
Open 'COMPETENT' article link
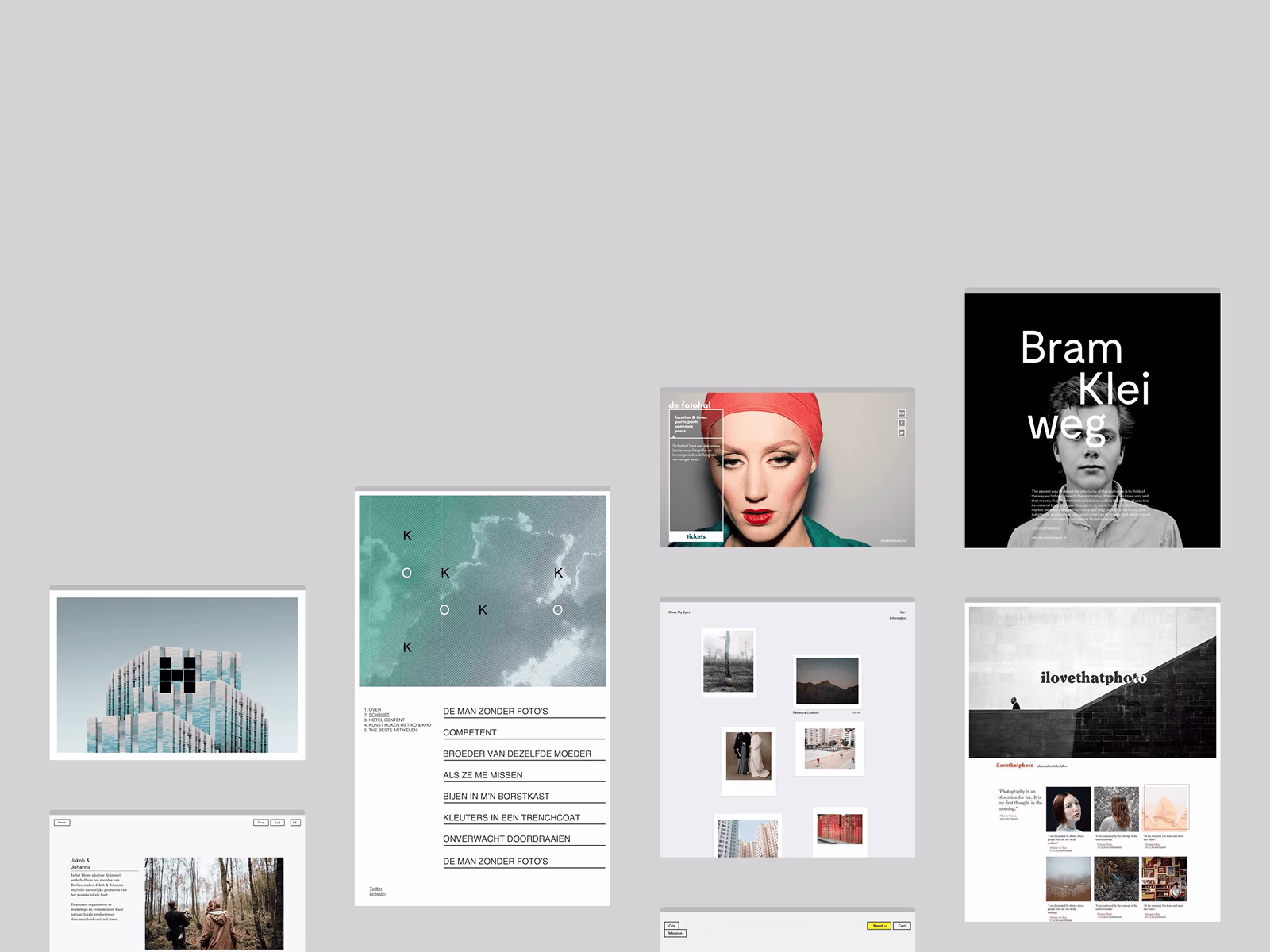click(470, 732)
